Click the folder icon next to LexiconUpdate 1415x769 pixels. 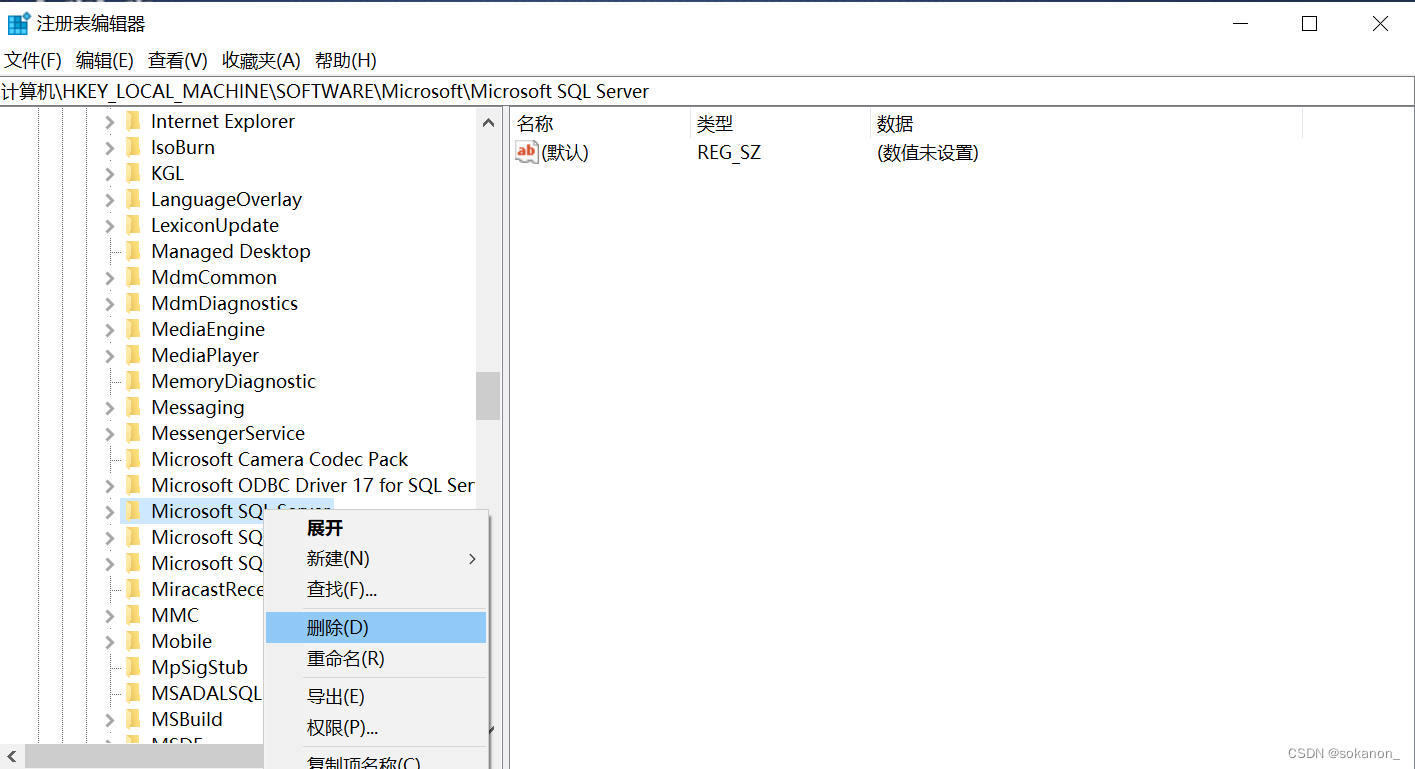pyautogui.click(x=134, y=225)
